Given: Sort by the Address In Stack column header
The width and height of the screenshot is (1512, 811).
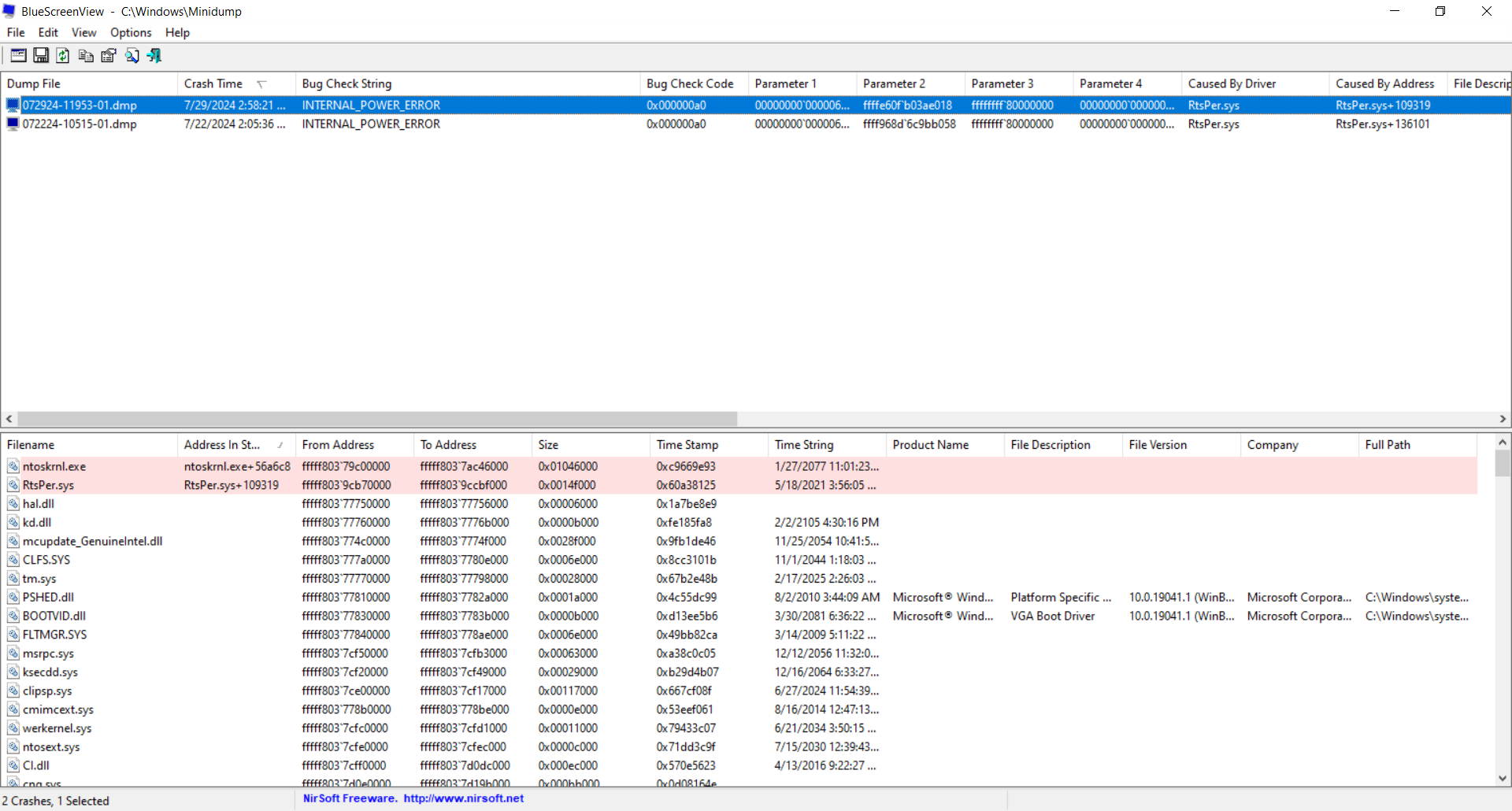Looking at the screenshot, I should 221,444.
